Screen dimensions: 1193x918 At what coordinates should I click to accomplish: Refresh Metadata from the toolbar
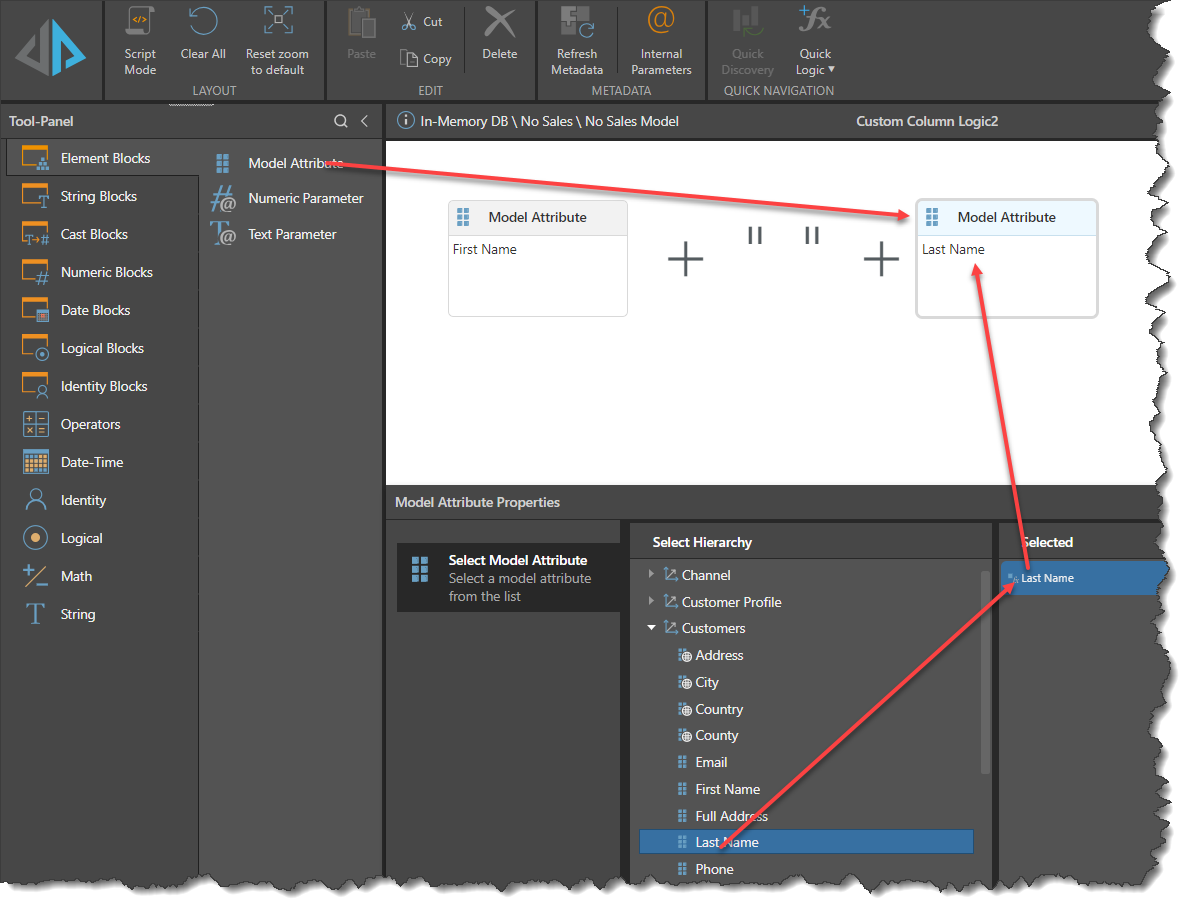point(577,22)
